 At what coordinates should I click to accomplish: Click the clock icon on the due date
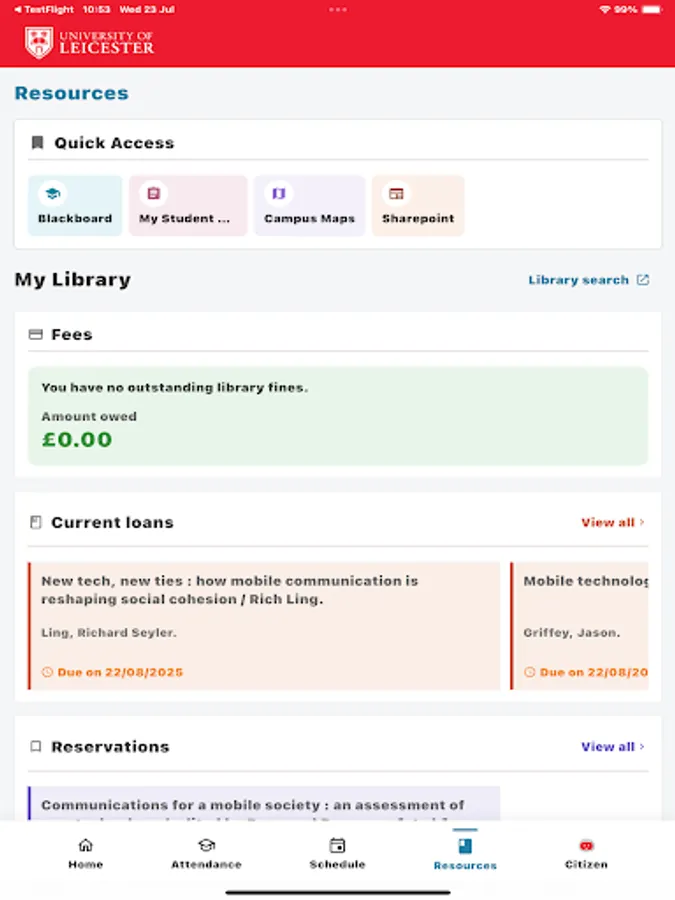coord(47,672)
